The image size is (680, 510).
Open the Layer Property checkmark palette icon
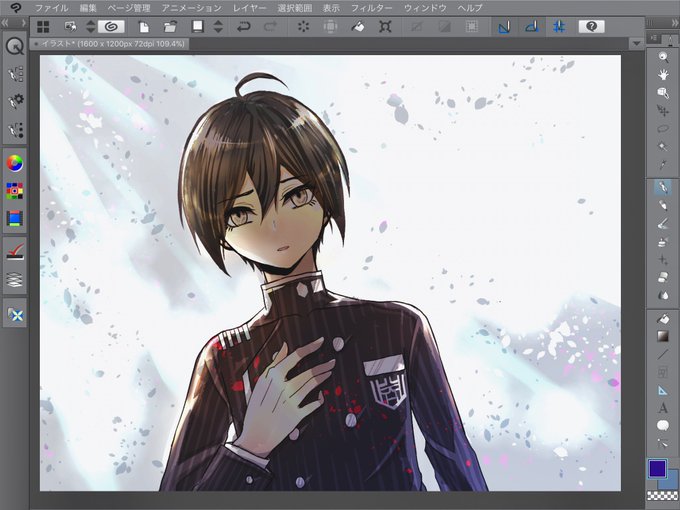[x=16, y=252]
